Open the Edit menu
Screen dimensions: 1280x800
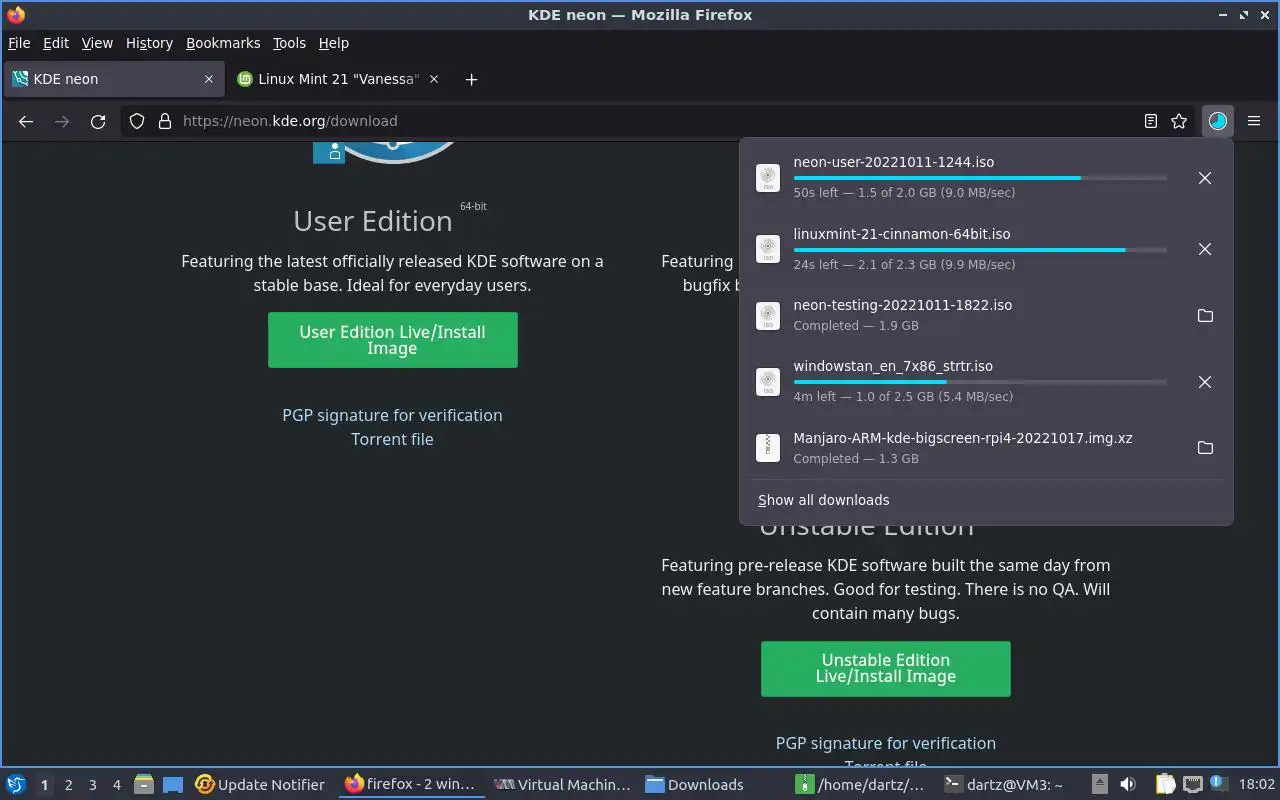56,43
